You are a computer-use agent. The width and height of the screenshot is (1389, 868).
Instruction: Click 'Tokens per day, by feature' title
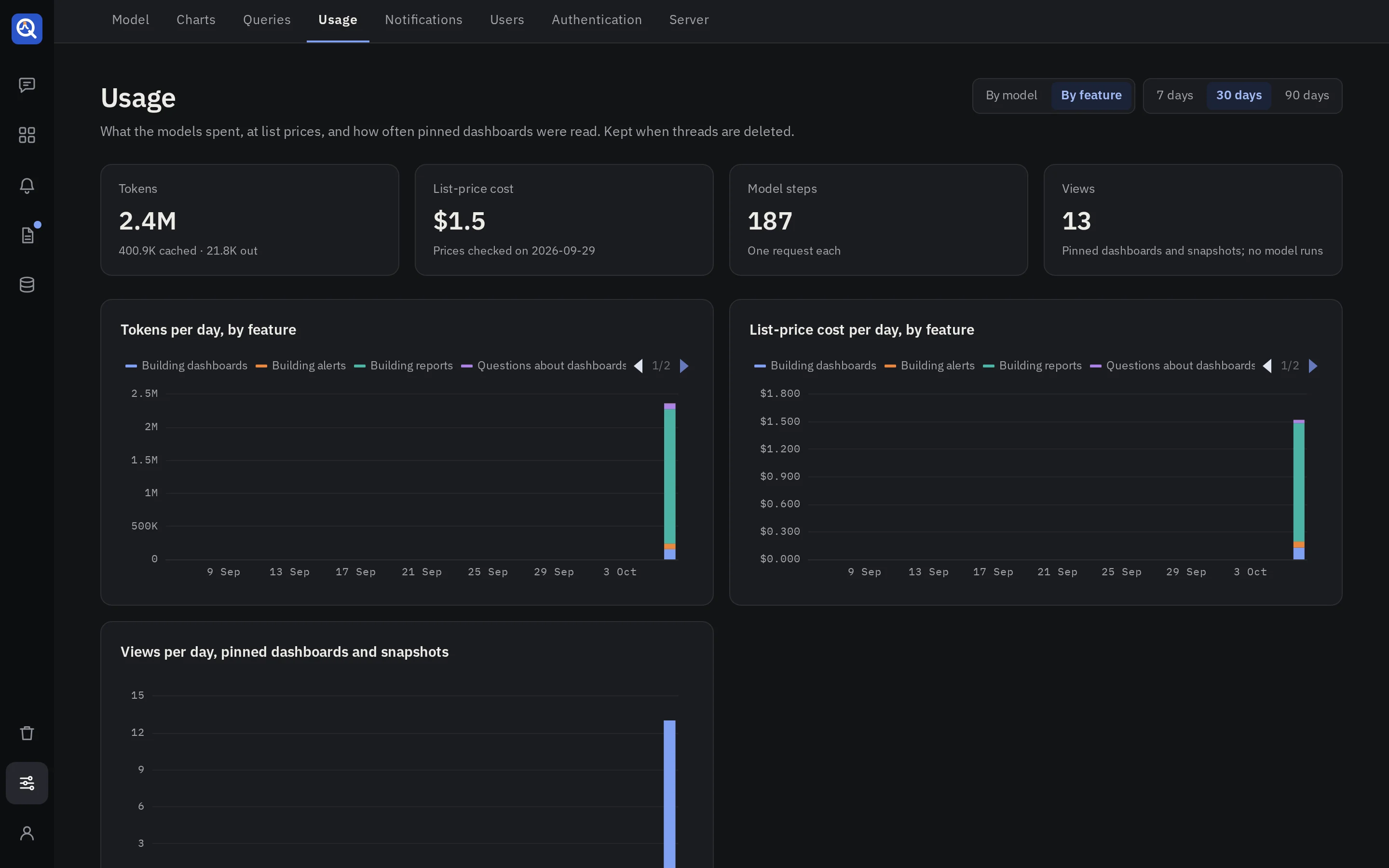point(208,330)
